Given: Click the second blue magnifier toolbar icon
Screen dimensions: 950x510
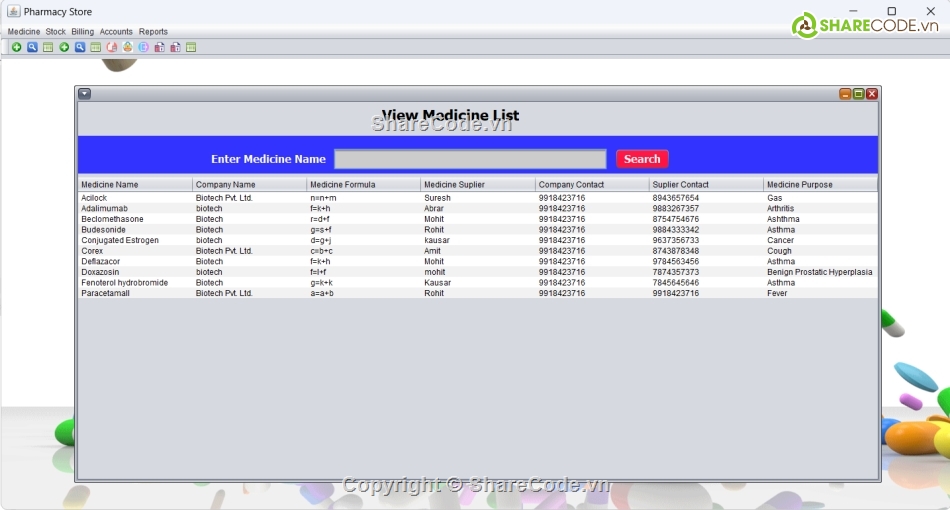Looking at the screenshot, I should click(x=80, y=47).
